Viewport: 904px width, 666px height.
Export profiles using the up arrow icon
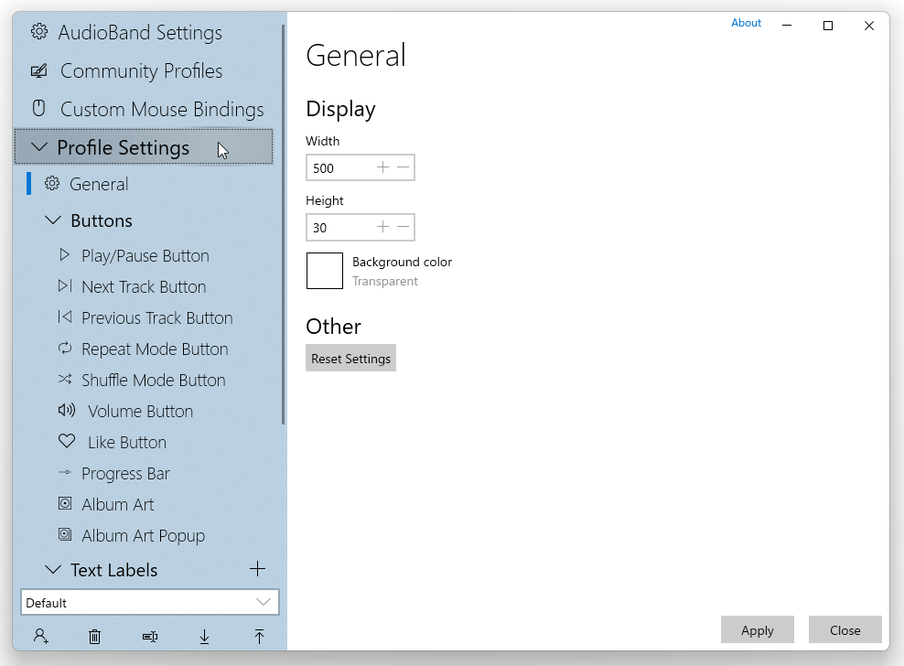tap(259, 637)
